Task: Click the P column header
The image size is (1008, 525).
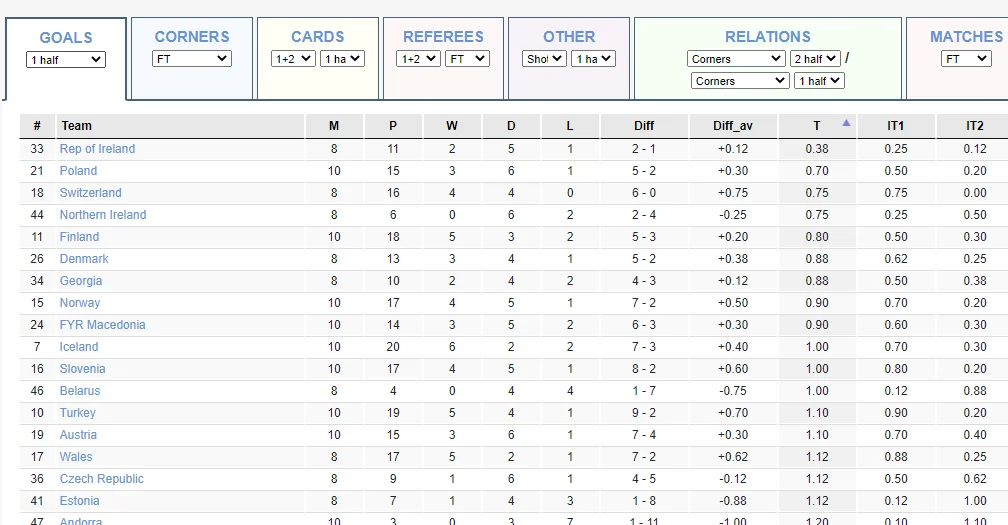Action: click(x=393, y=126)
